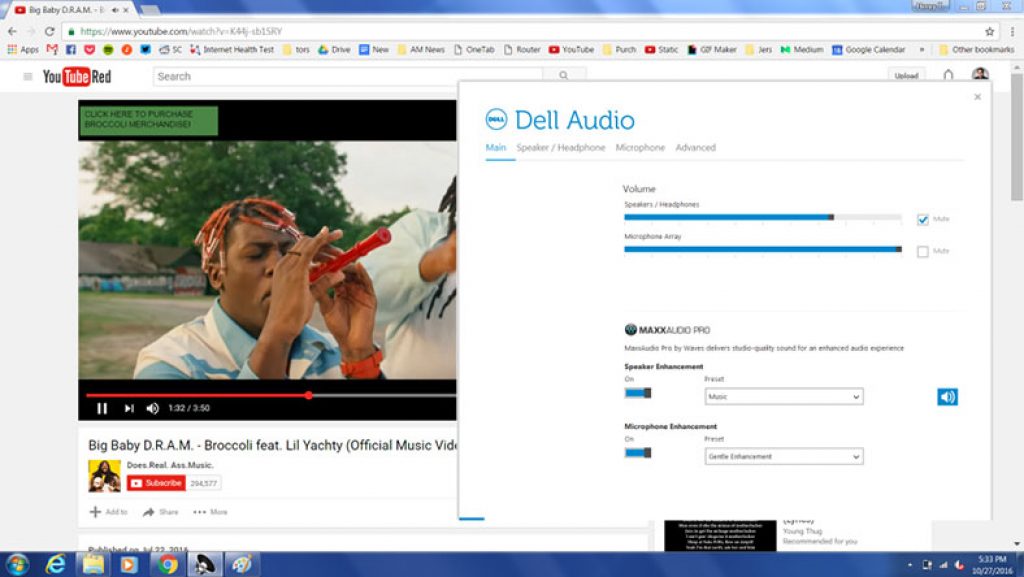Open YouTube notifications bell
The image size is (1024, 577).
948,75
